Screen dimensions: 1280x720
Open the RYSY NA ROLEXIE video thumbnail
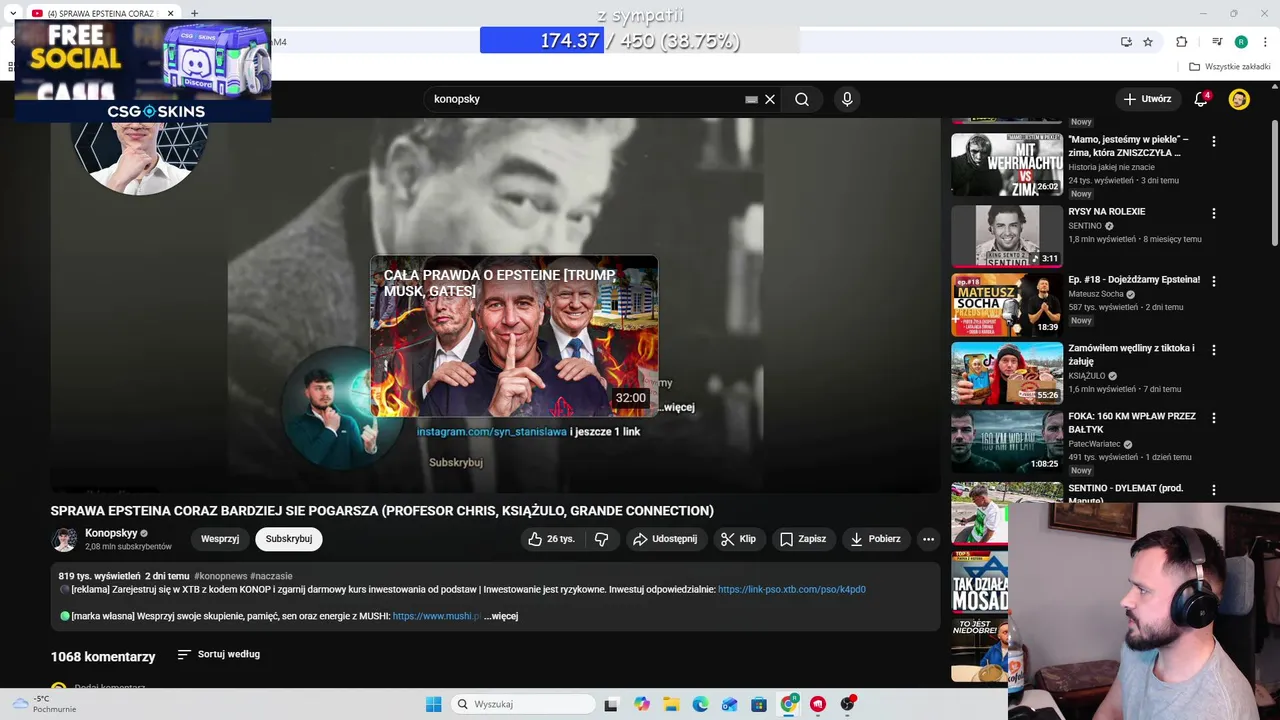tap(1006, 236)
